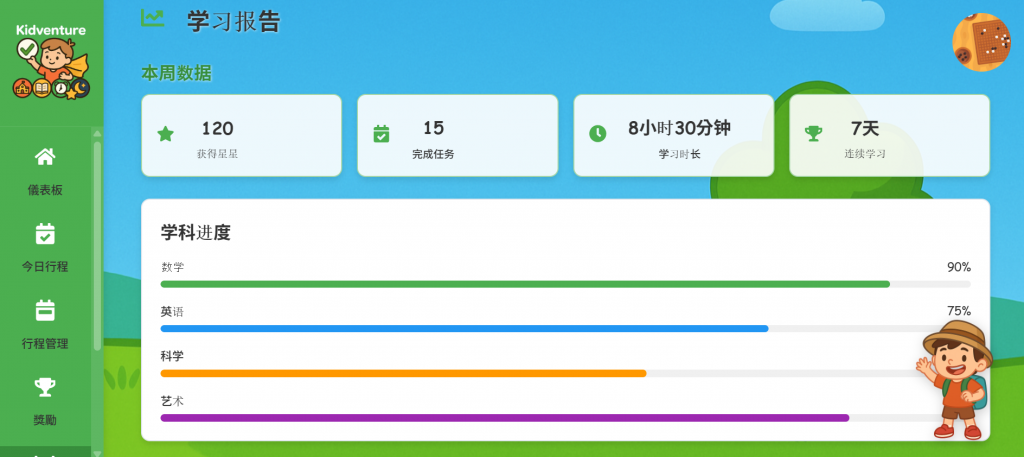Open 奬勵 from the sidebar menu

point(45,420)
